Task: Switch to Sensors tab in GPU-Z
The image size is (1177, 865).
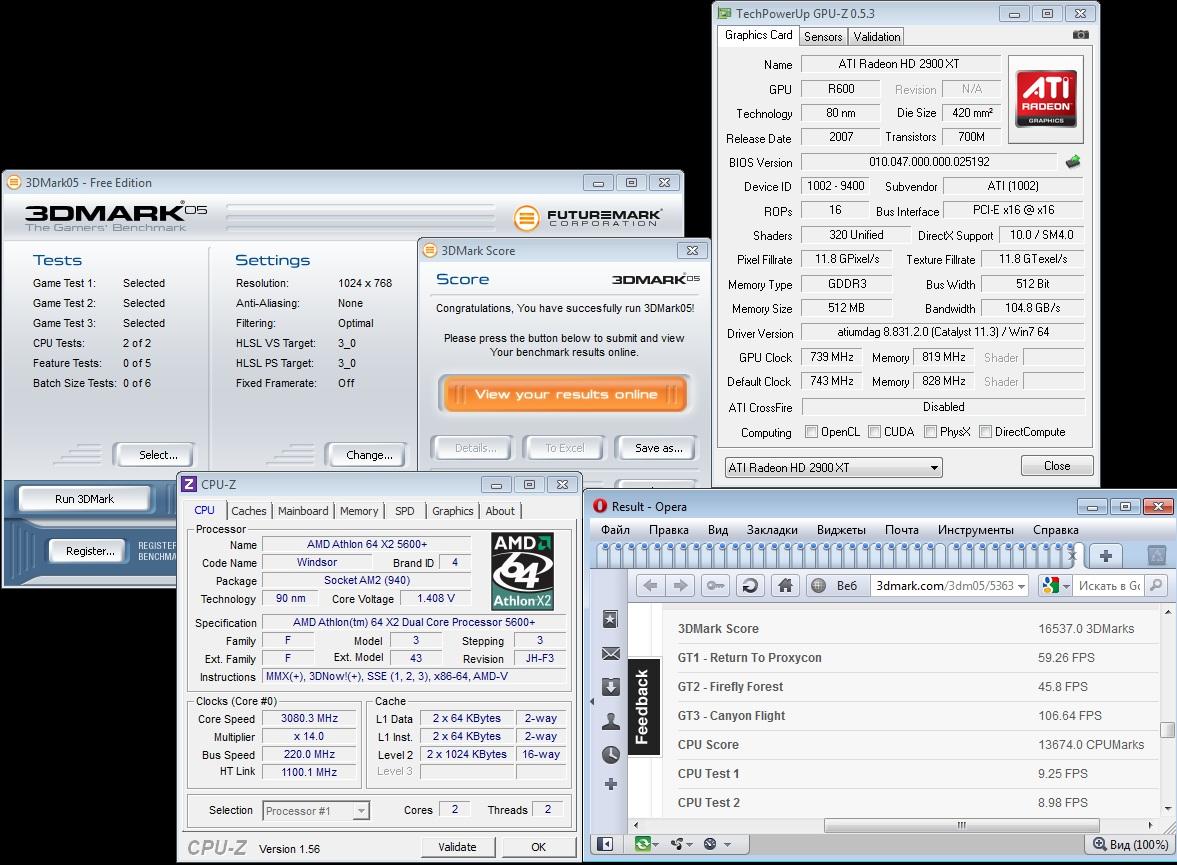Action: (823, 36)
